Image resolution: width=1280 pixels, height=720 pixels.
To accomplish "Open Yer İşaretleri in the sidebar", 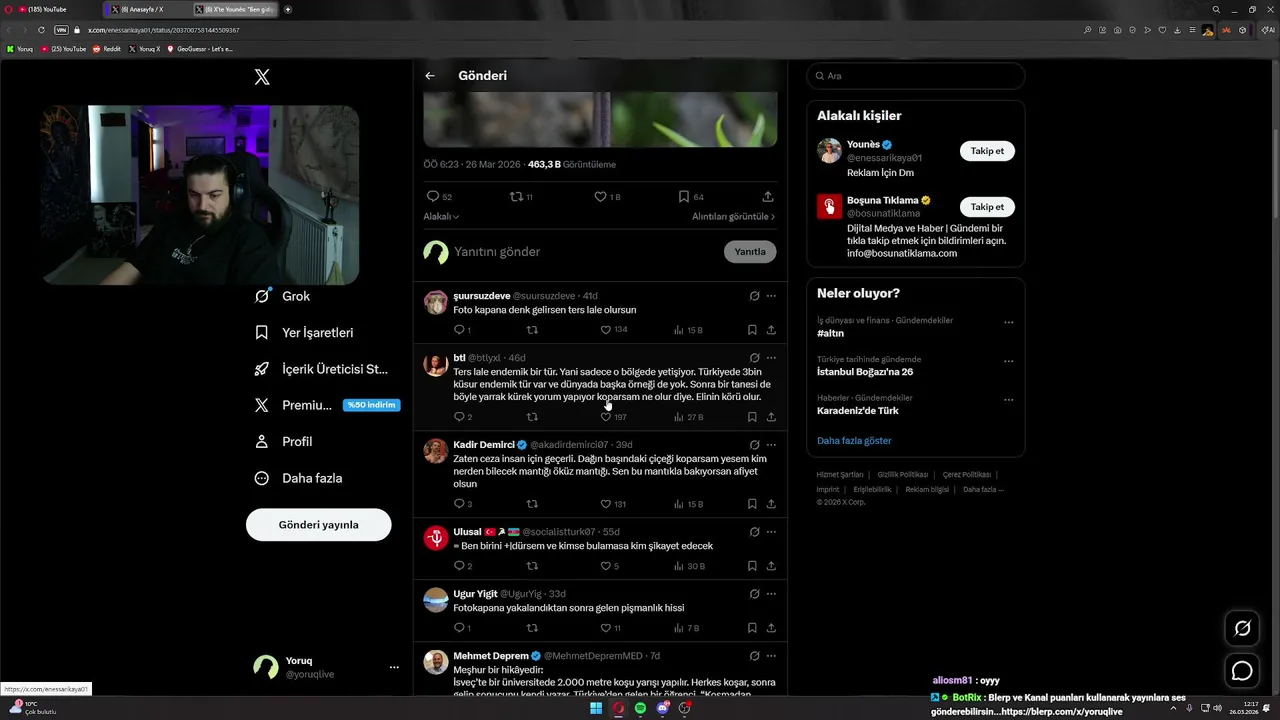I will click(304, 333).
